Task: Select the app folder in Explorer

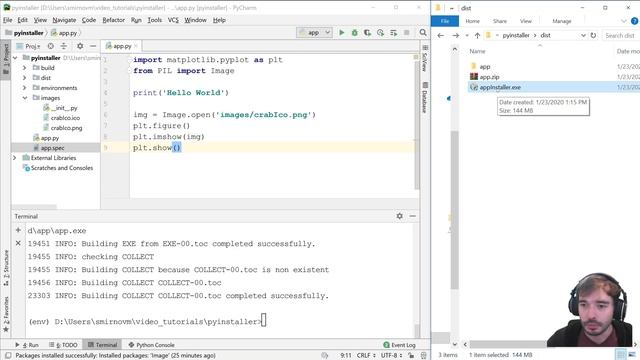Action: click(480, 67)
